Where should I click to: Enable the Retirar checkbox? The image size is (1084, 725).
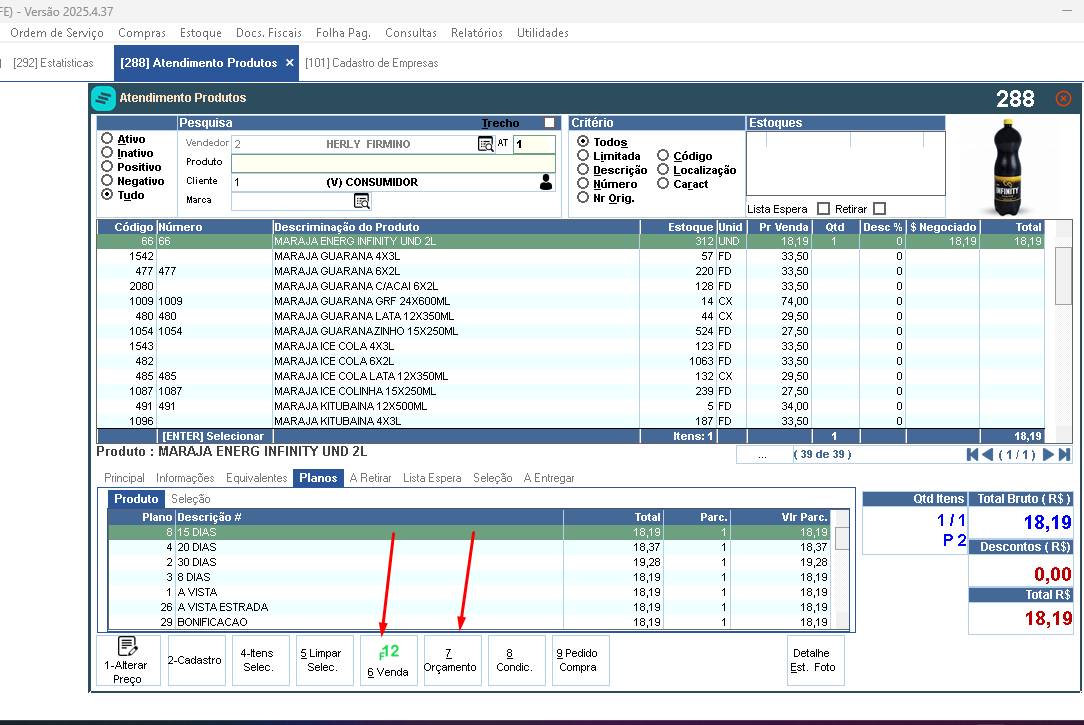click(x=879, y=209)
